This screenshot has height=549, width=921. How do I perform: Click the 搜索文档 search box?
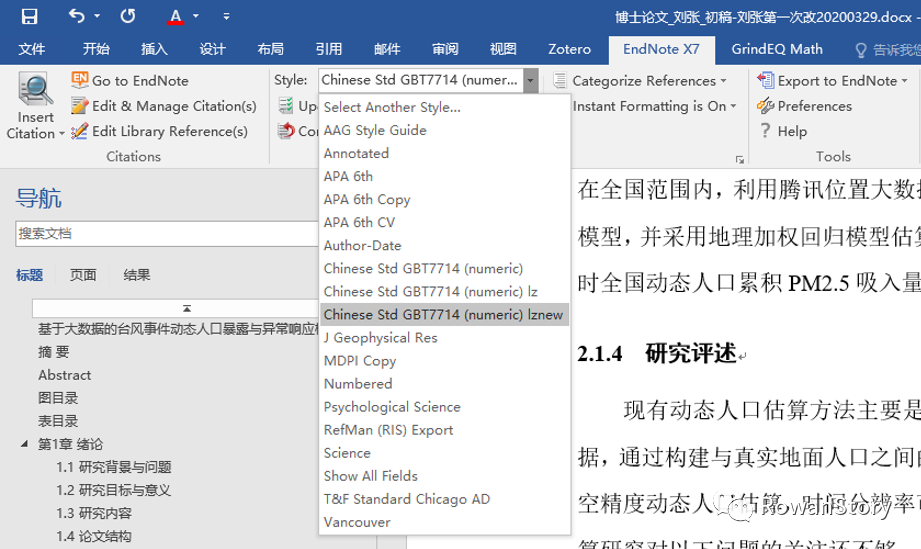167,234
